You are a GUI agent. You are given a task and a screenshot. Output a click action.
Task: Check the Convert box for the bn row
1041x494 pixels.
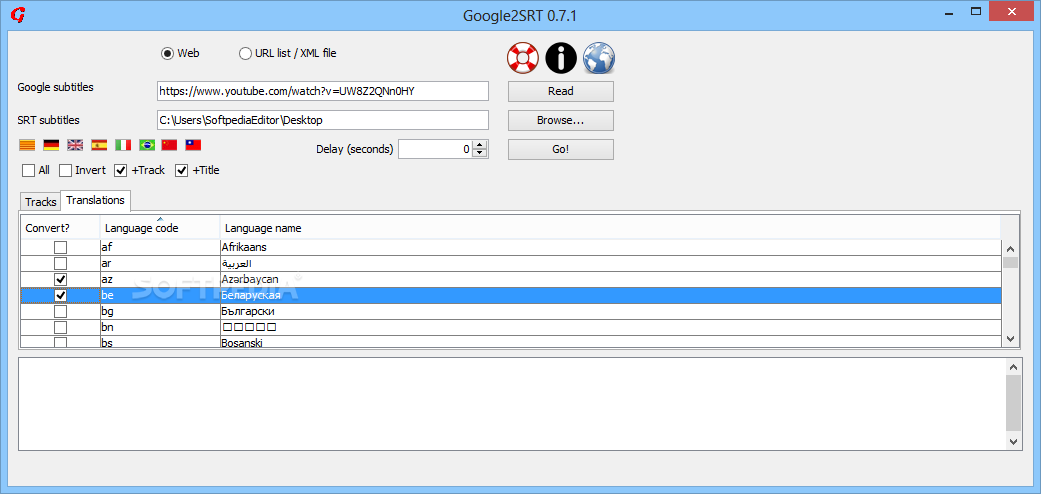pyautogui.click(x=60, y=327)
